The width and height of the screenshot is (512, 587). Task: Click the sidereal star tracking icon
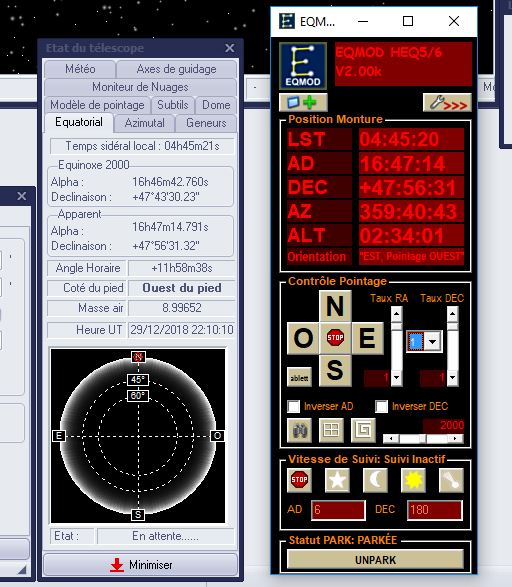pyautogui.click(x=337, y=480)
